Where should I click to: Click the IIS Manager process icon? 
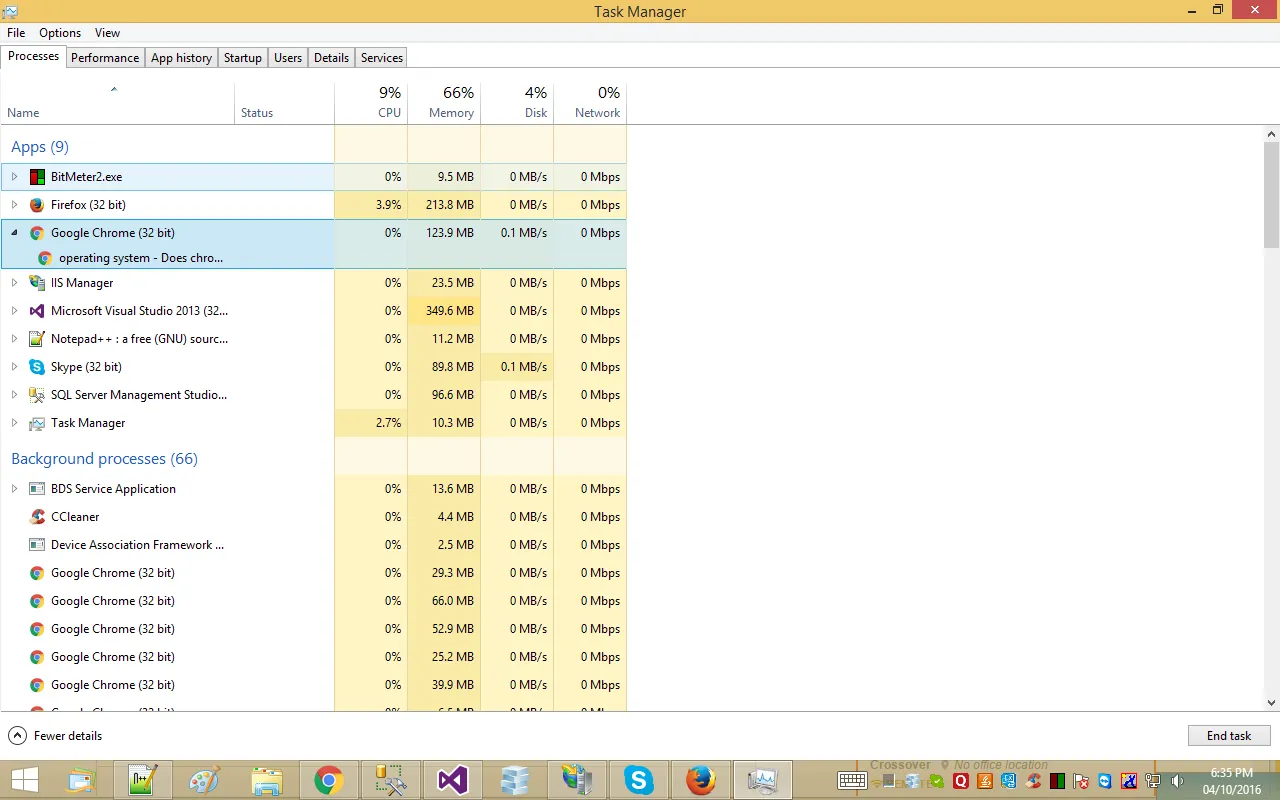click(x=37, y=283)
